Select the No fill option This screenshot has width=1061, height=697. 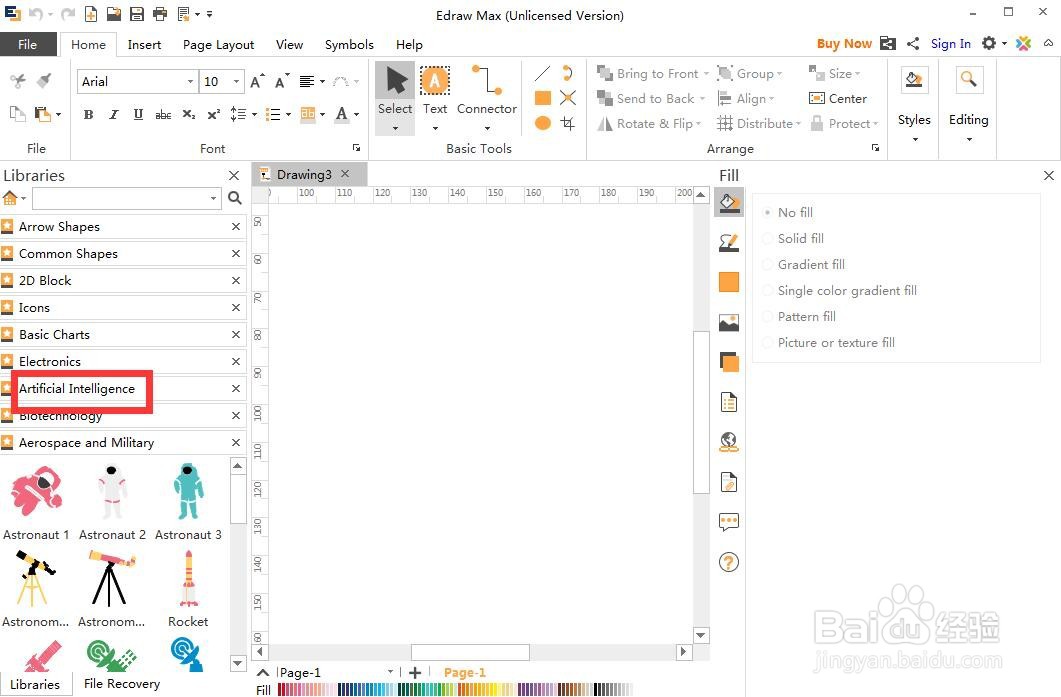coord(788,212)
